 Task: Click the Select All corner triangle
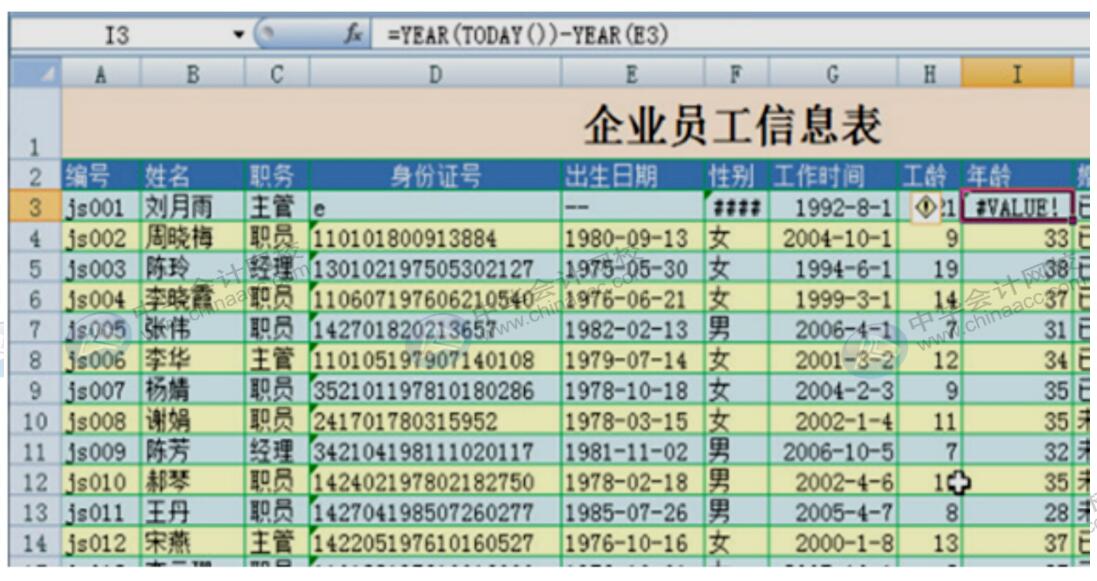pyautogui.click(x=36, y=73)
